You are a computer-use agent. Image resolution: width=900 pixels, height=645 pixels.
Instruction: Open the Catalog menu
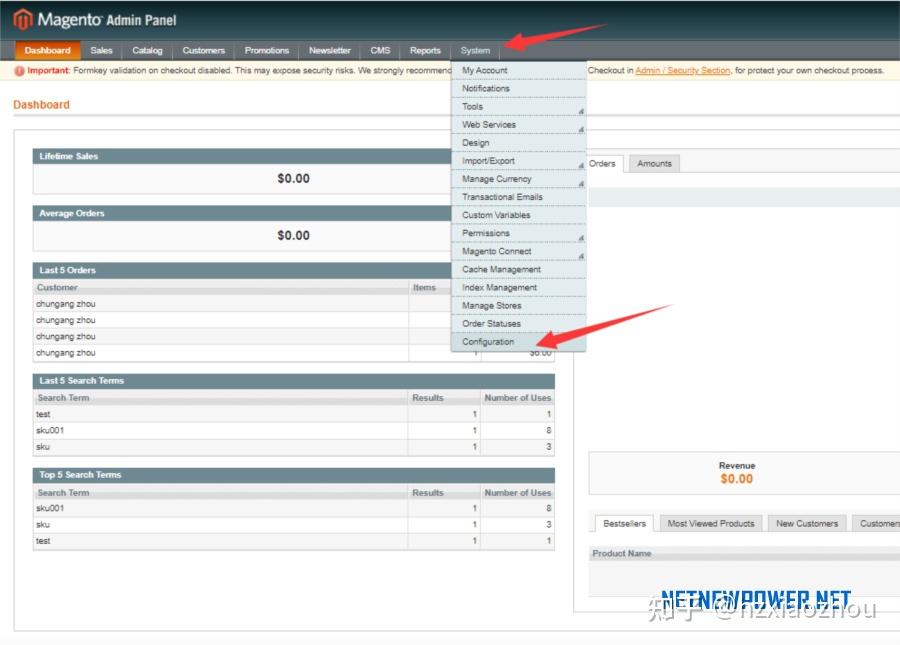coord(147,50)
